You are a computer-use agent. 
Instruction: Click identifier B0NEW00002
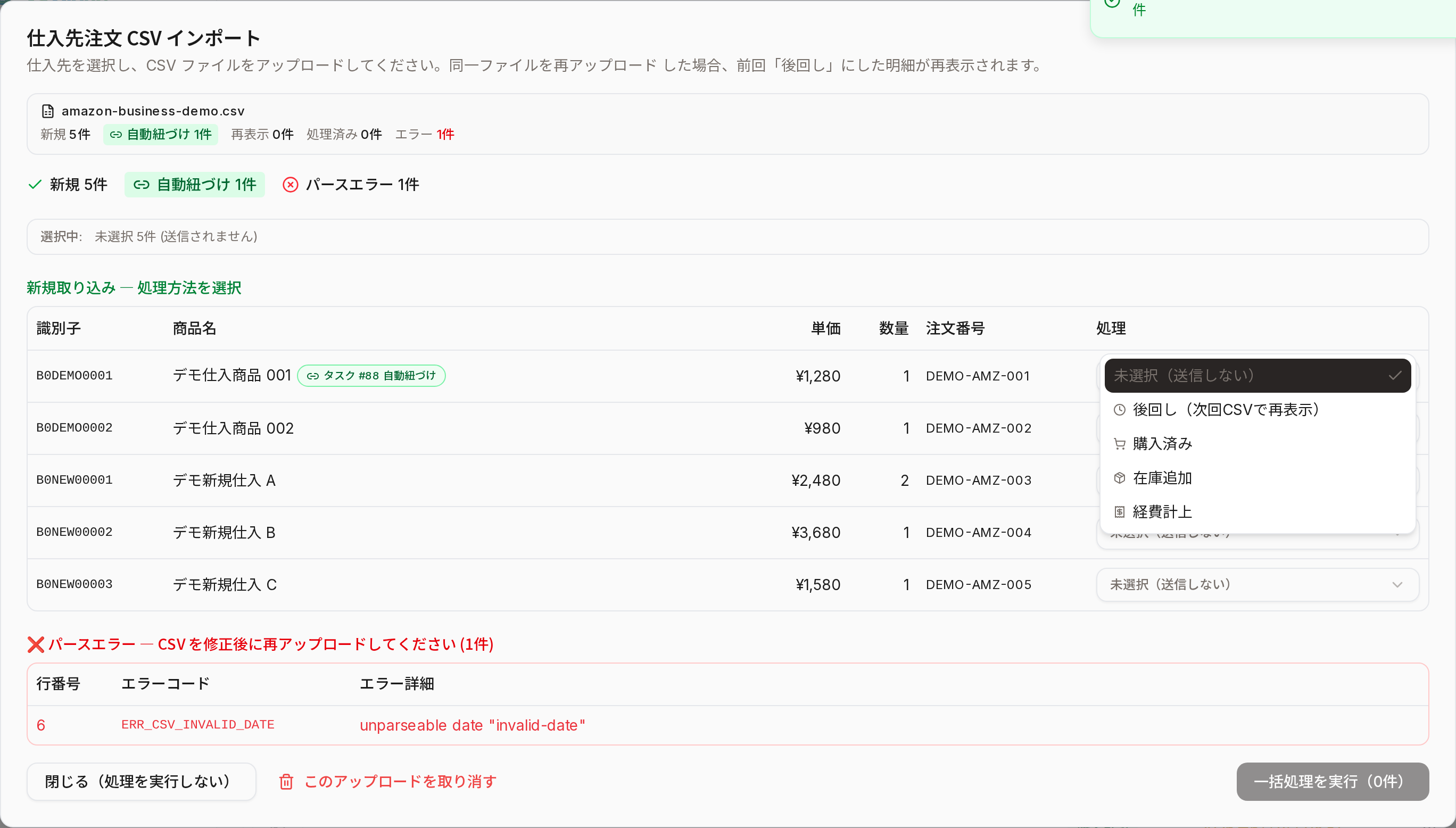click(75, 532)
